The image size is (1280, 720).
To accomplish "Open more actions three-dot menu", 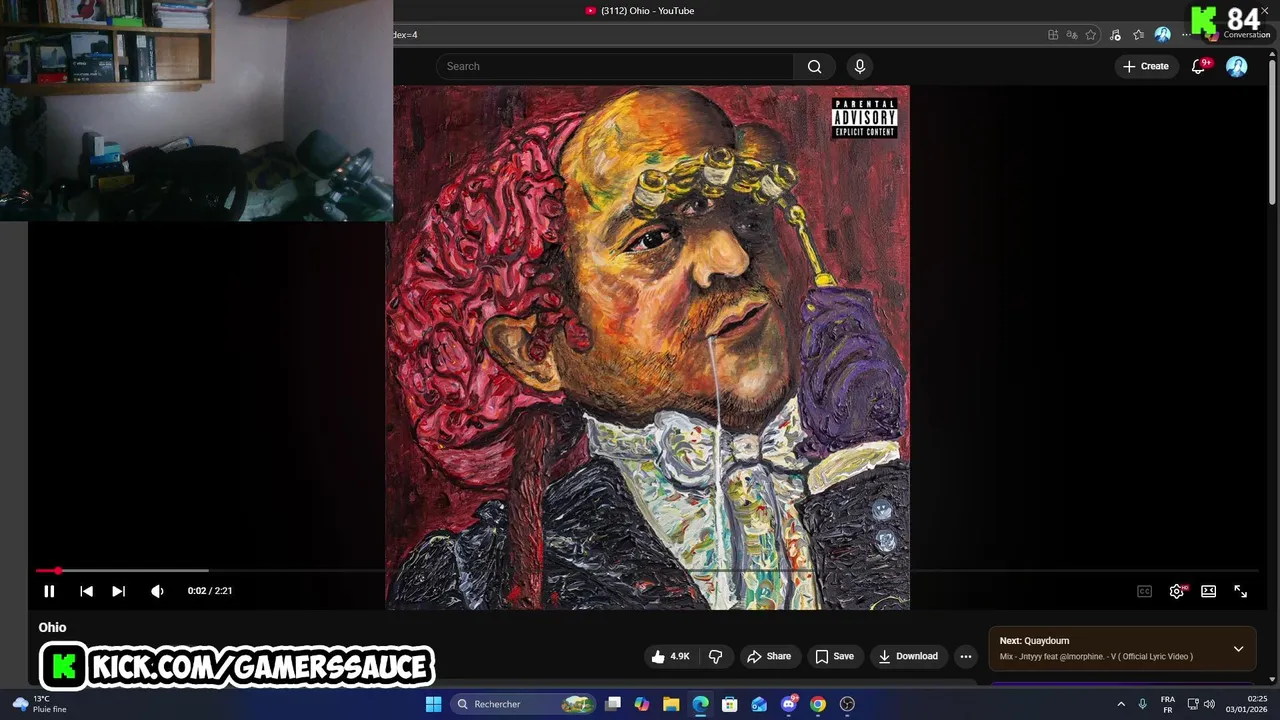I will click(965, 656).
